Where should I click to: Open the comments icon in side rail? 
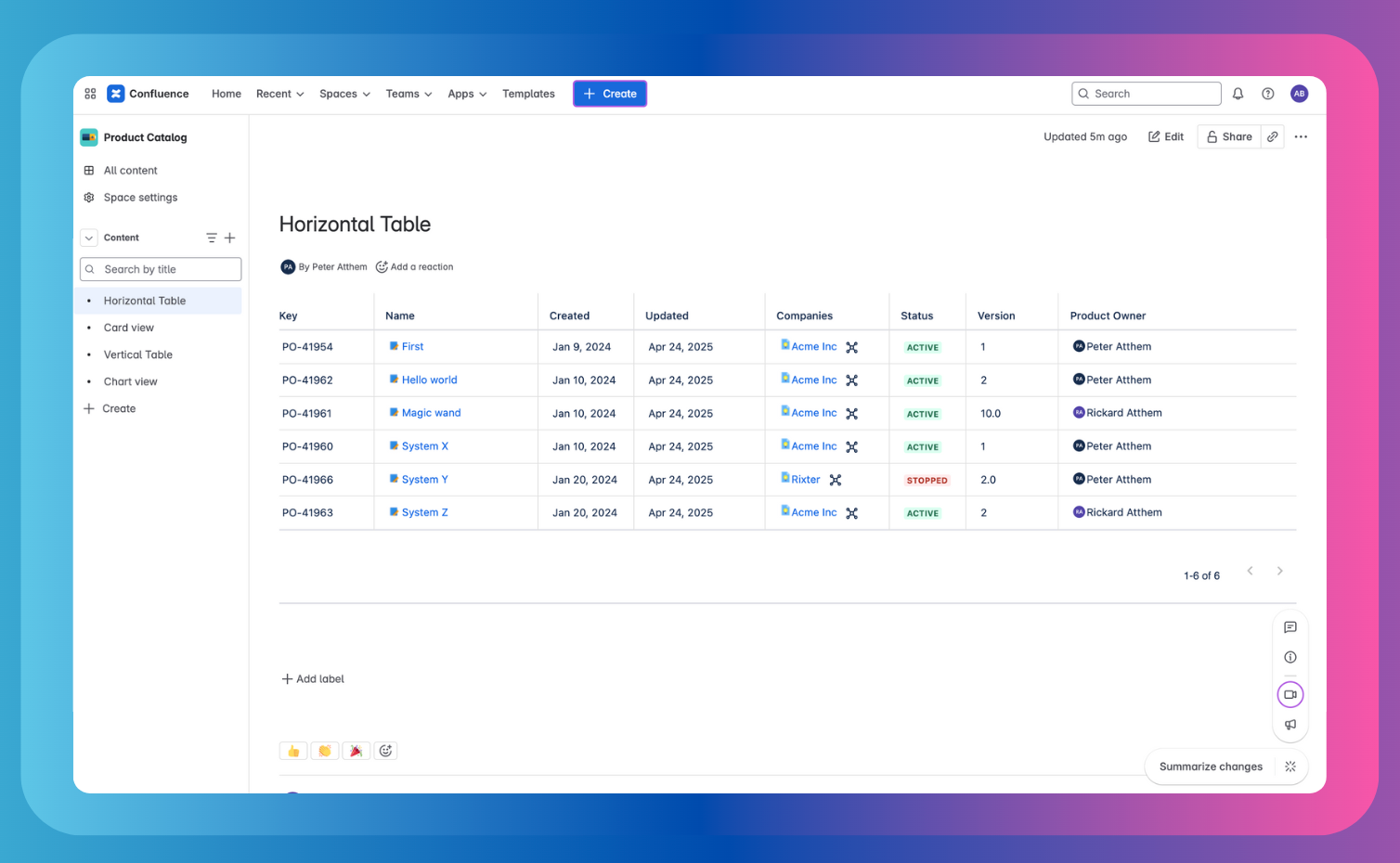click(1290, 627)
